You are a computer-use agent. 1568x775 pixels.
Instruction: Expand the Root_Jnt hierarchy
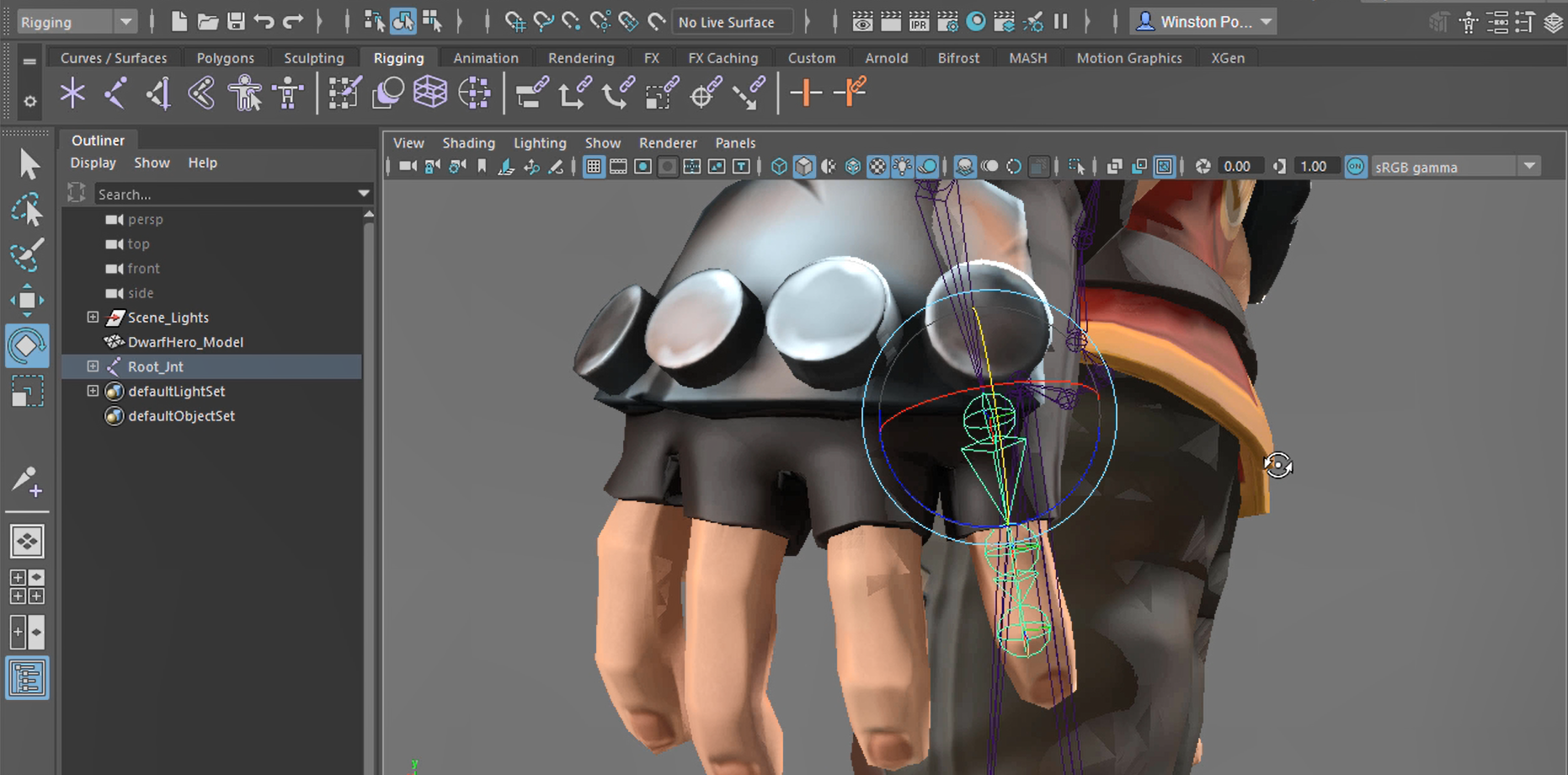click(93, 366)
